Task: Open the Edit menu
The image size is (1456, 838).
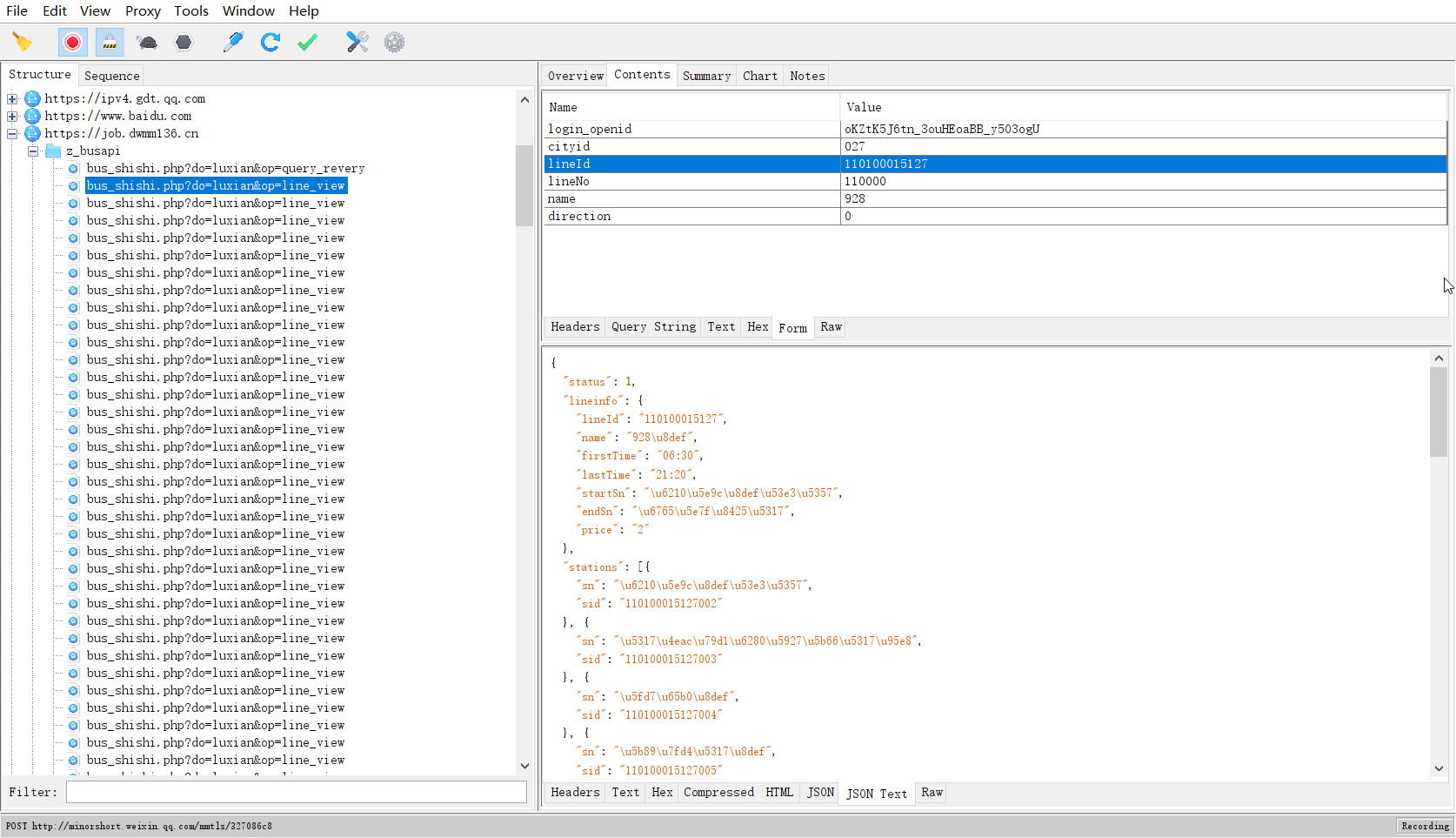Action: [55, 10]
